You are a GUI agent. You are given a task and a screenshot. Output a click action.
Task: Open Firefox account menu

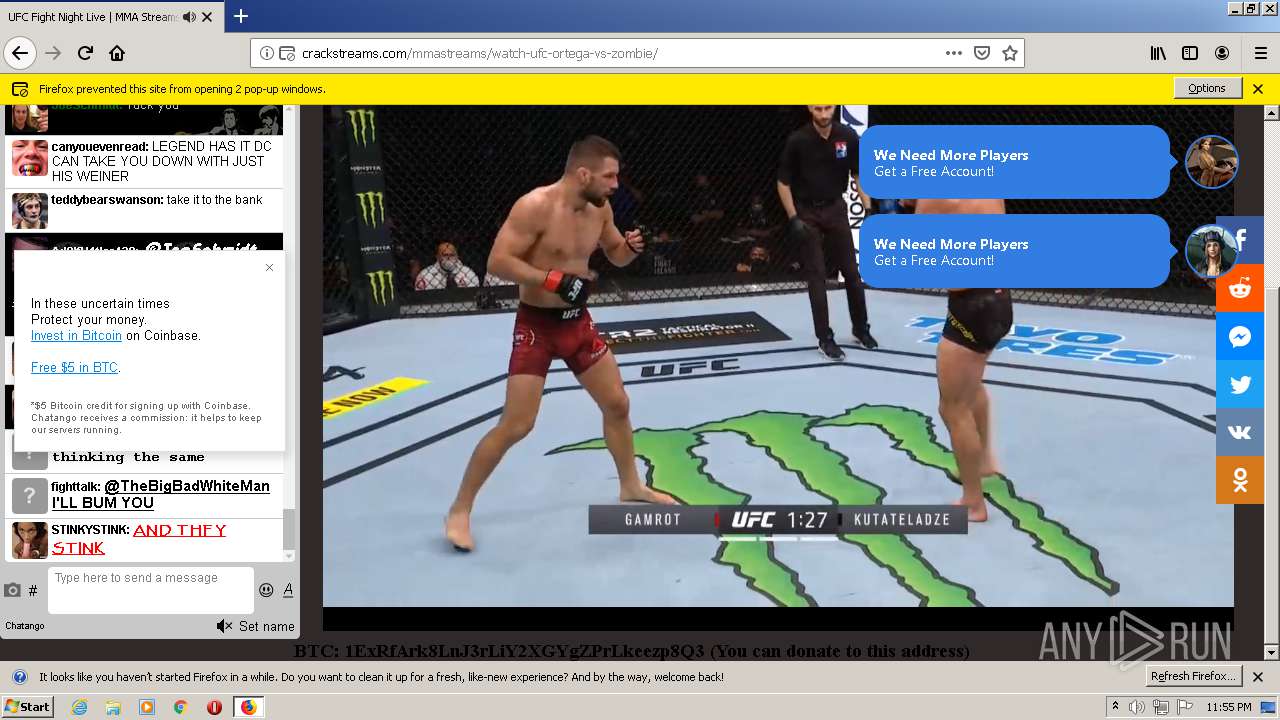click(x=1222, y=53)
